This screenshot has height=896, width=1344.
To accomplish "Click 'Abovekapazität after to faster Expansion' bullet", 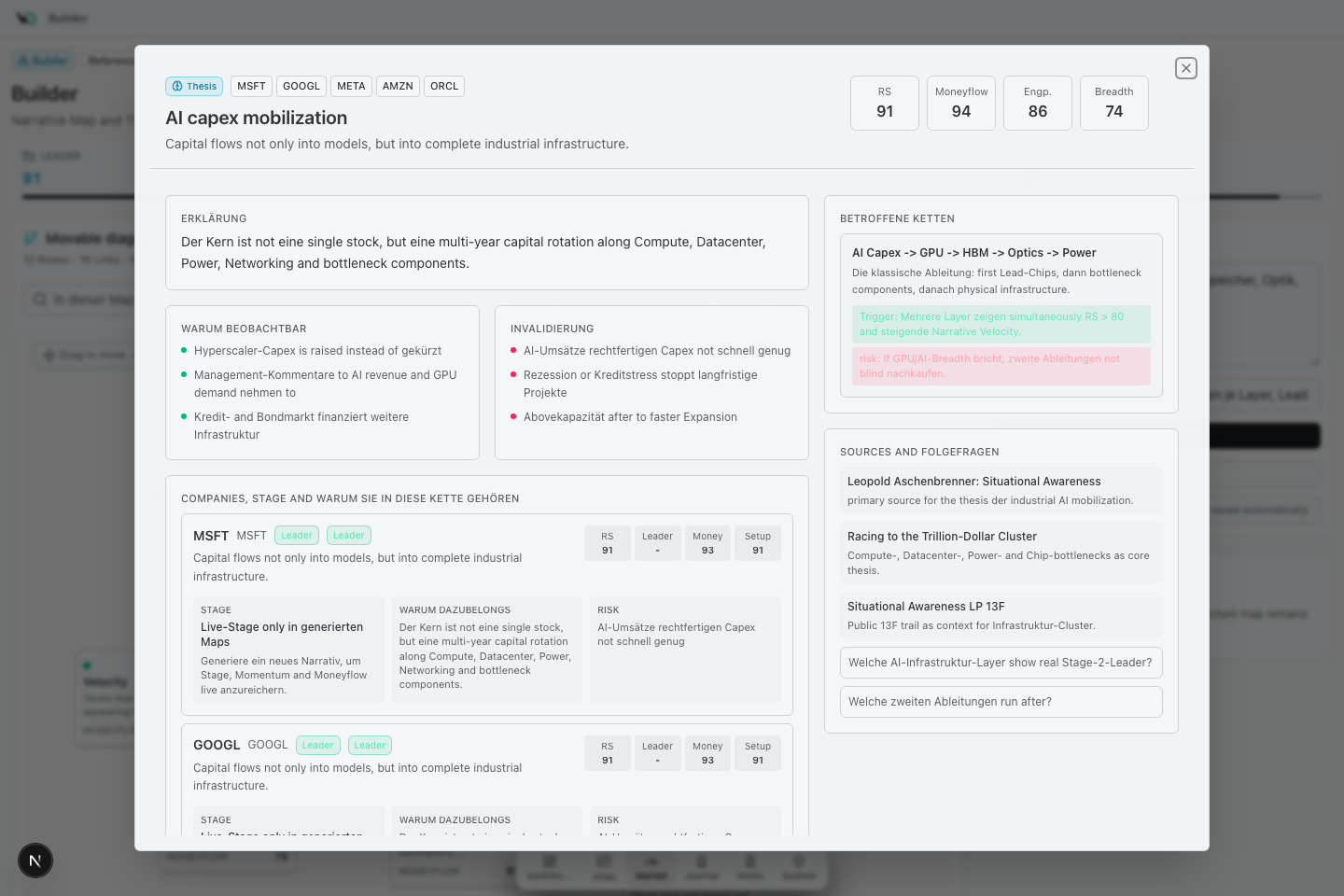I will click(x=630, y=417).
